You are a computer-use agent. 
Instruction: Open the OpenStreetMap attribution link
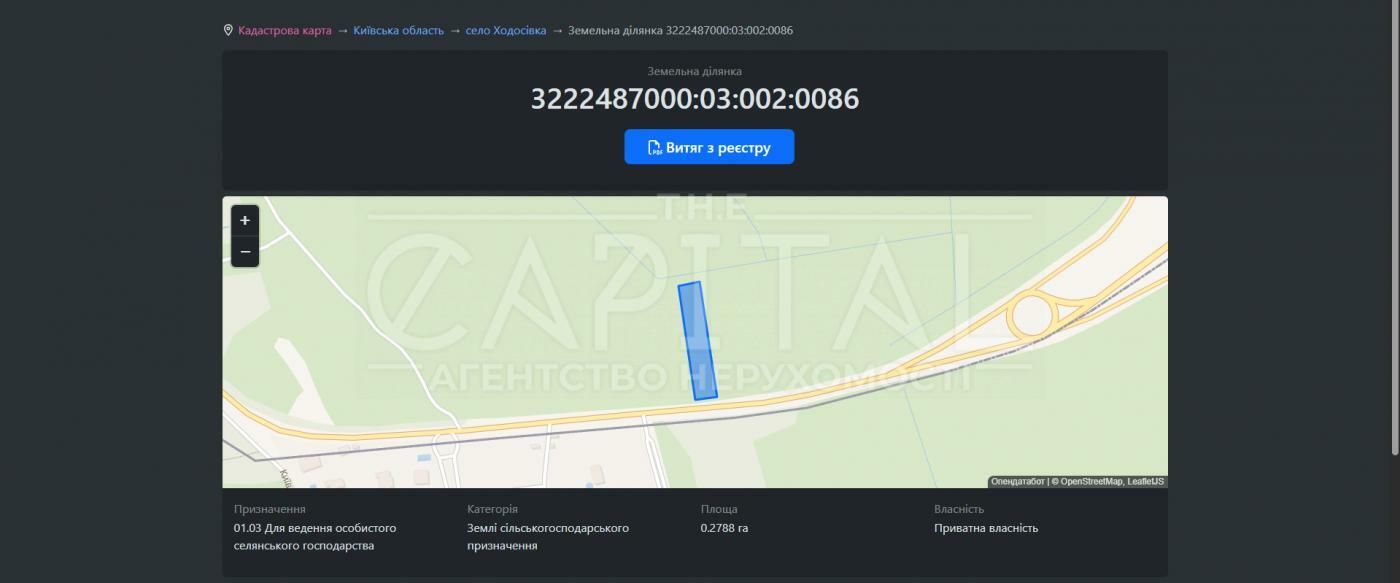1092,482
